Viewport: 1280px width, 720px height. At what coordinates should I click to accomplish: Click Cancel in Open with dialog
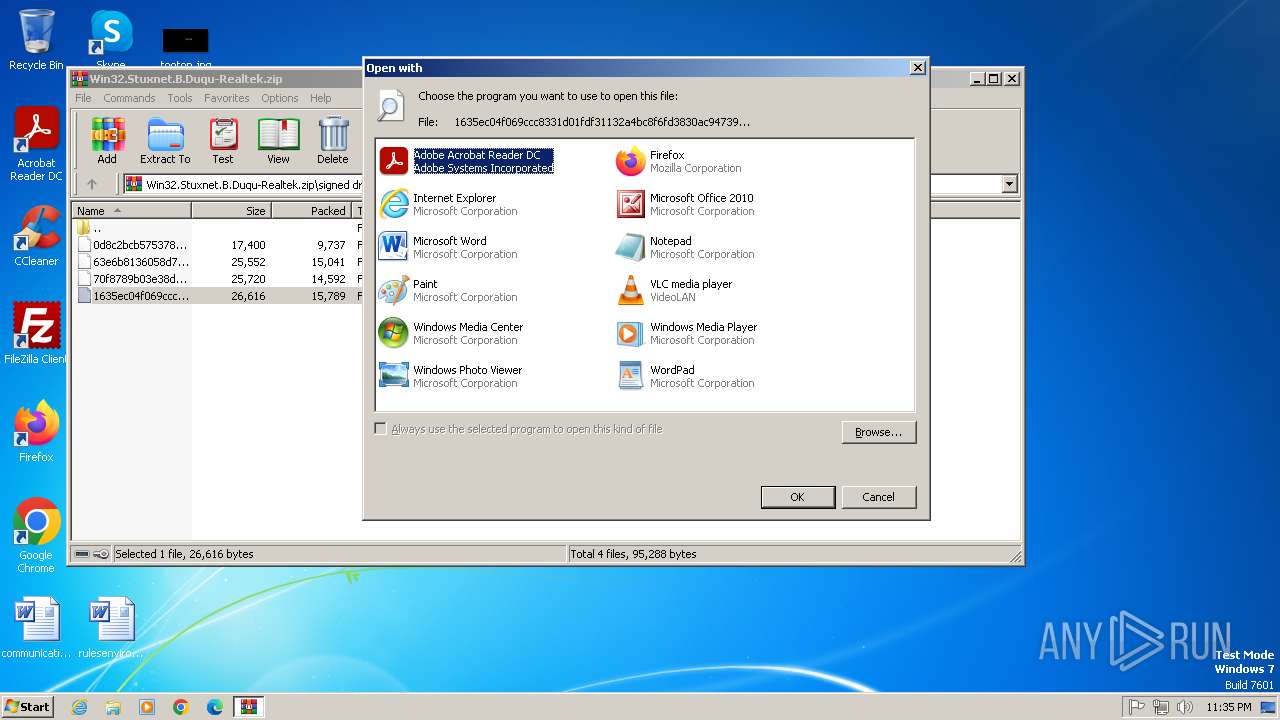pos(878,497)
